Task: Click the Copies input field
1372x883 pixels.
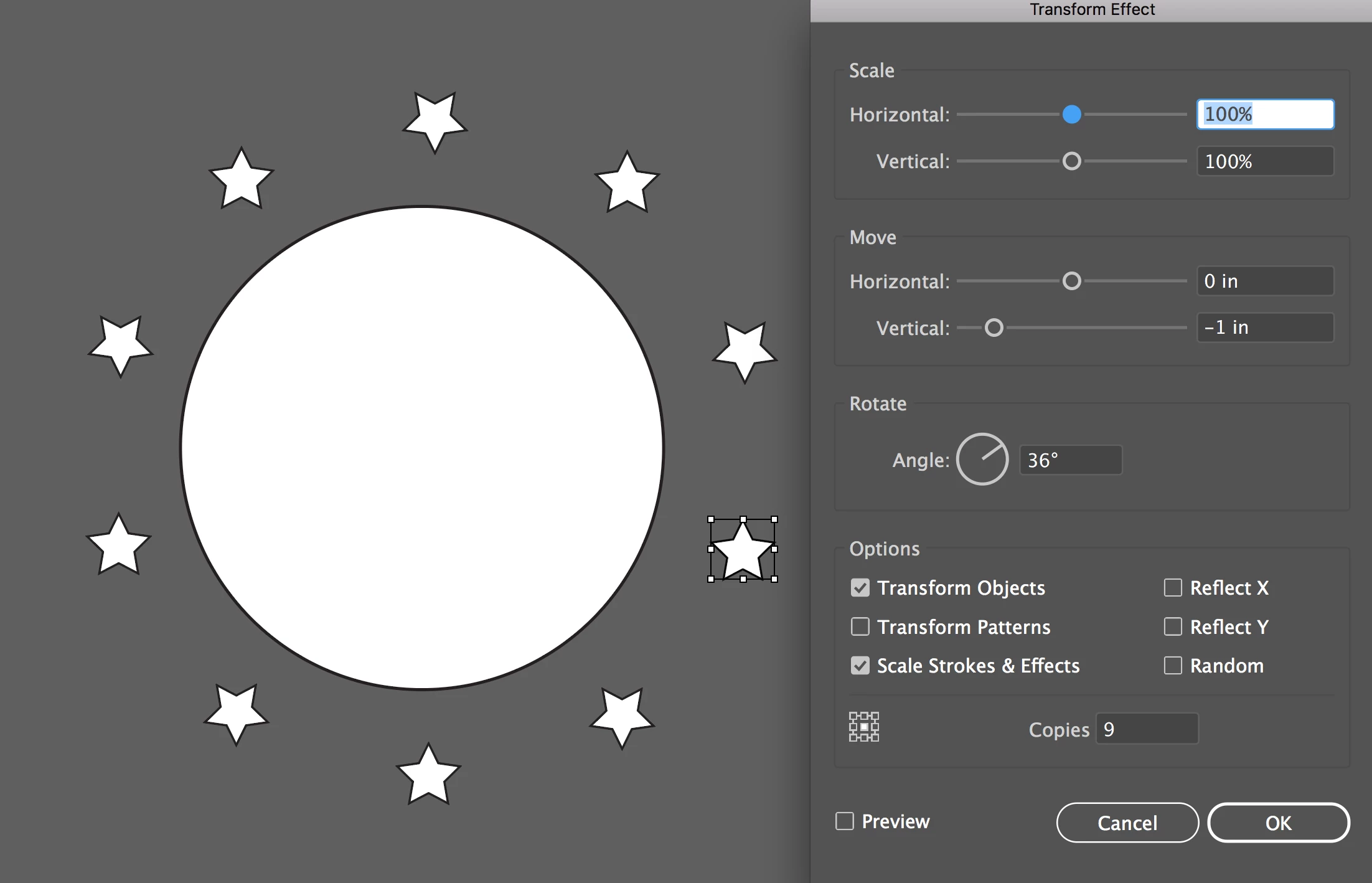Action: (1147, 729)
